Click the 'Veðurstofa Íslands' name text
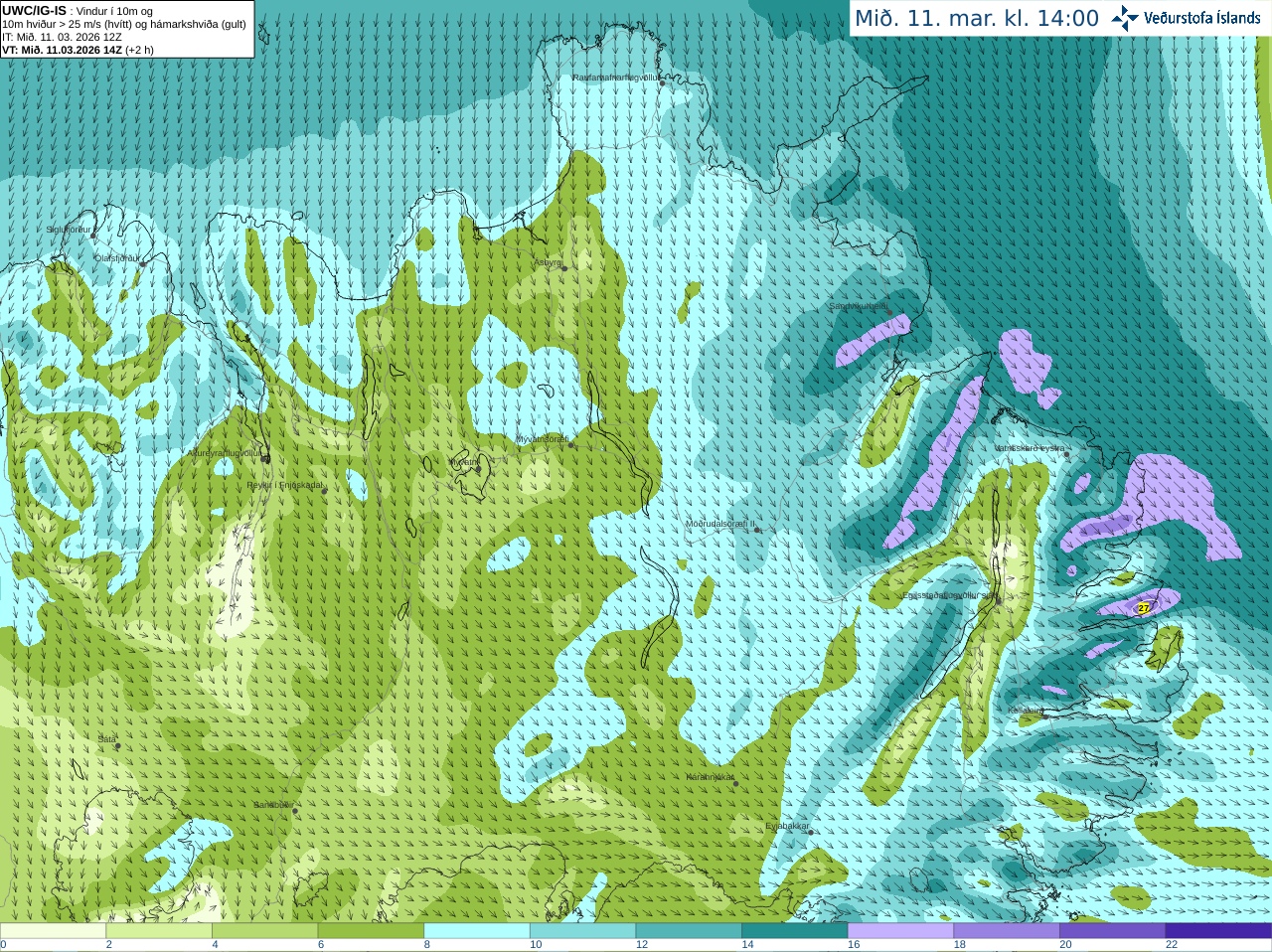1272x952 pixels. (1201, 18)
